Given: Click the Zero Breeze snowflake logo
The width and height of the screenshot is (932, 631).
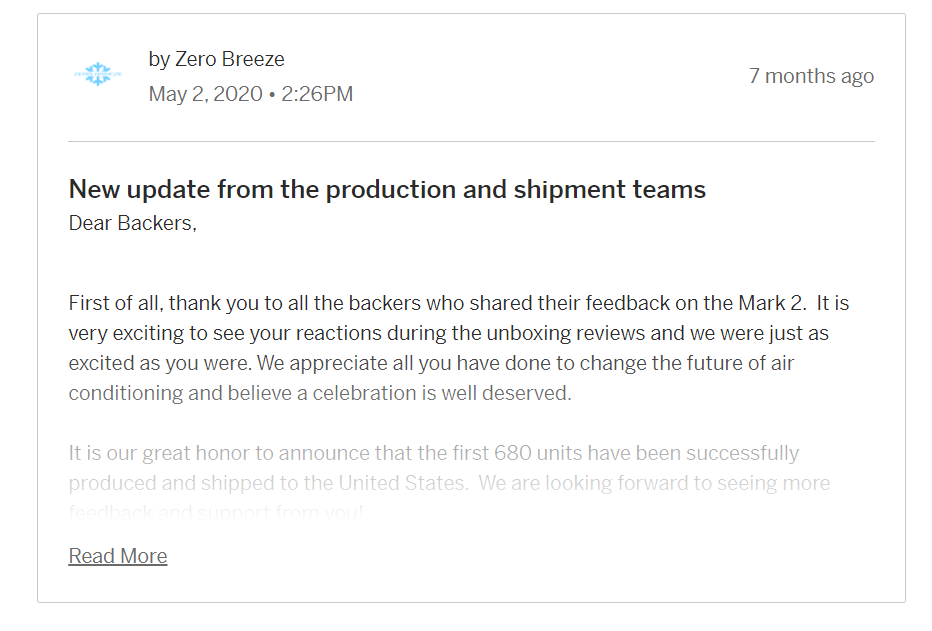Looking at the screenshot, I should [98, 74].
